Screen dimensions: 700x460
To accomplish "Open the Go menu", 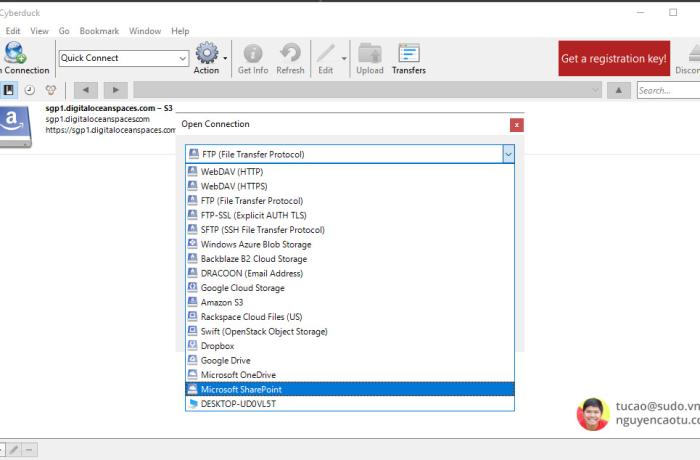I will (x=64, y=31).
